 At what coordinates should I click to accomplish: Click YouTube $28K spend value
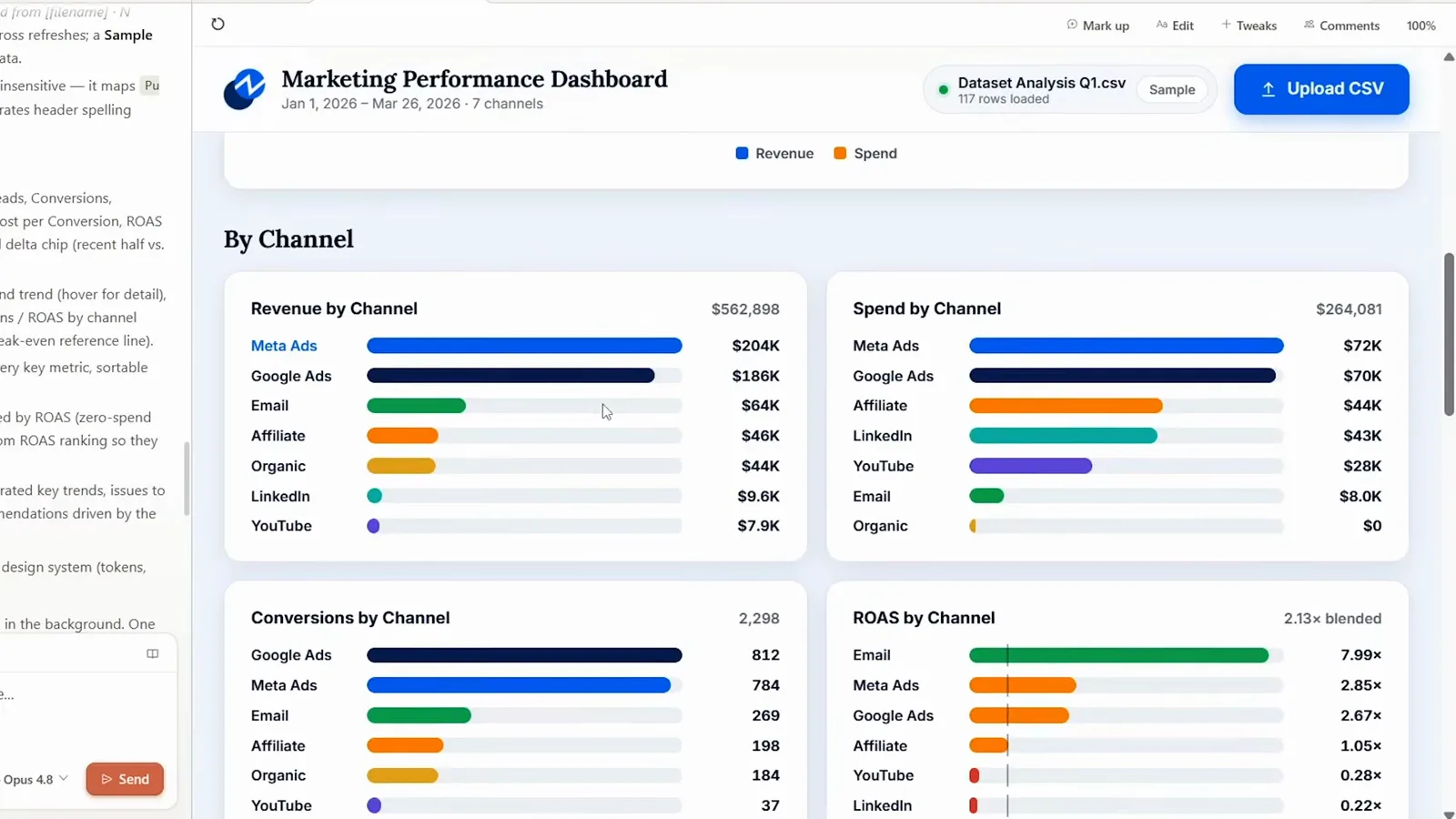1362,466
